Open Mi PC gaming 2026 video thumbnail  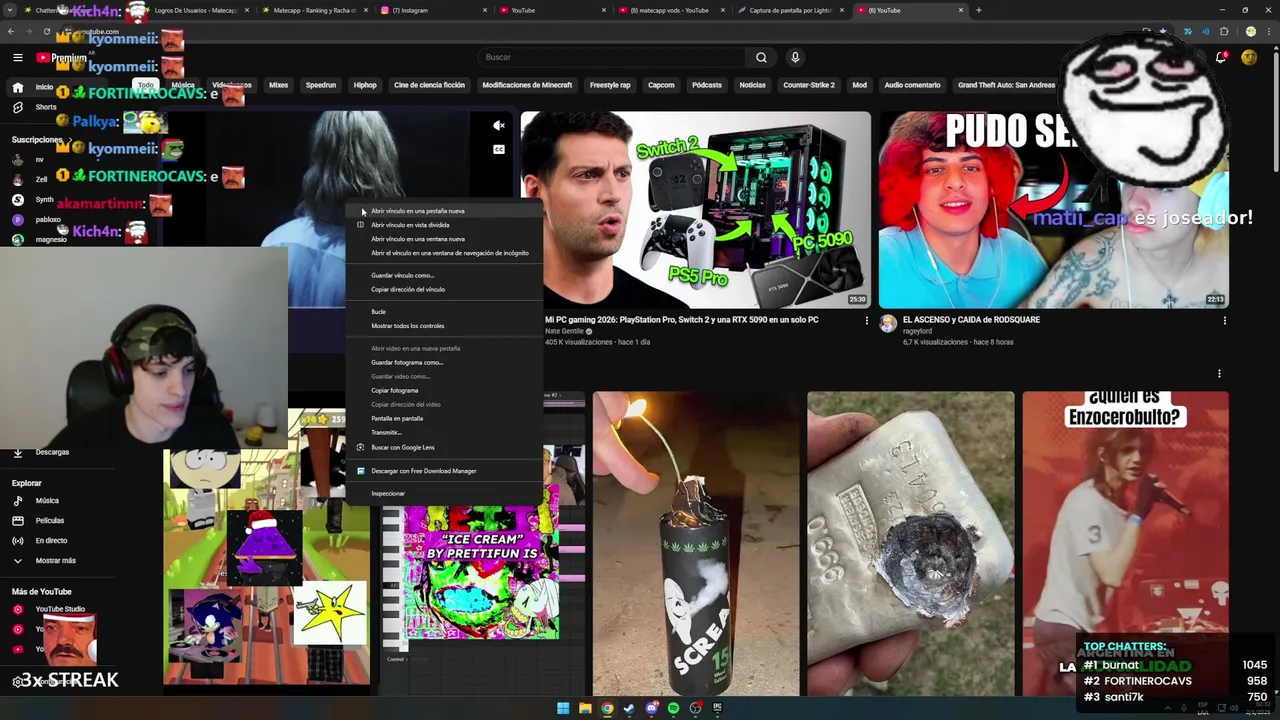[x=696, y=209]
